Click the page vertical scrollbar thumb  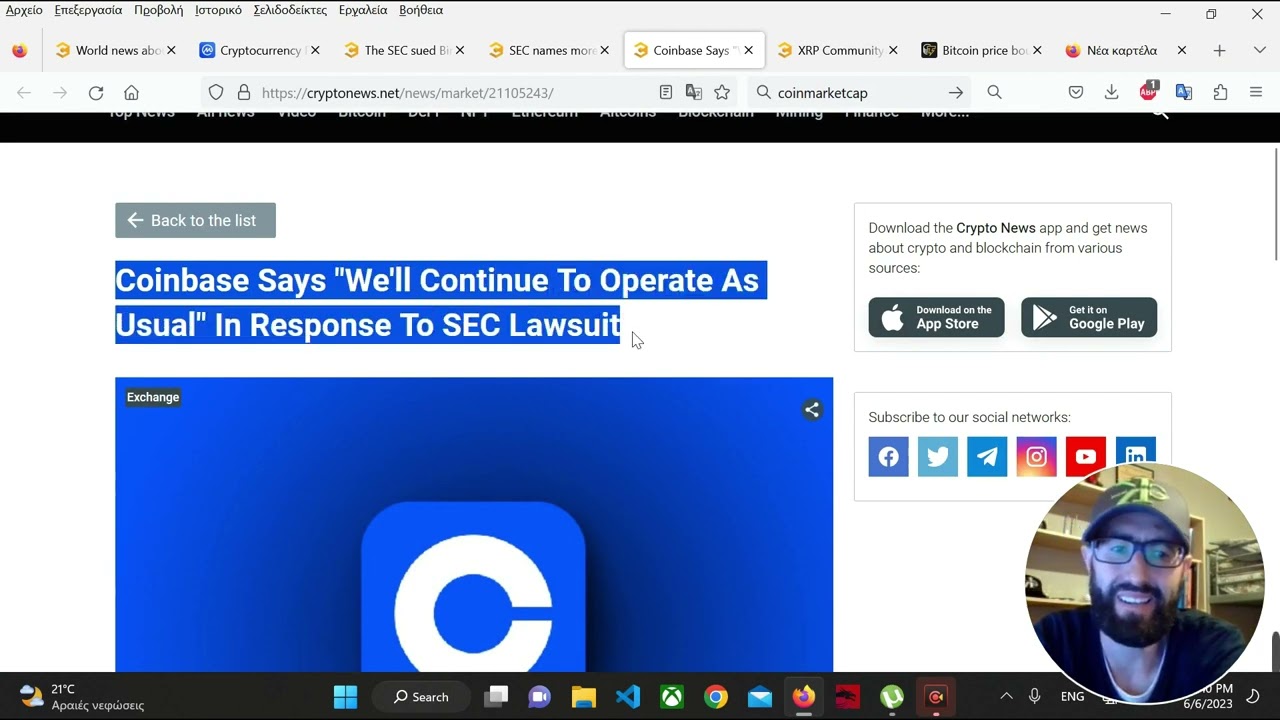[1275, 203]
